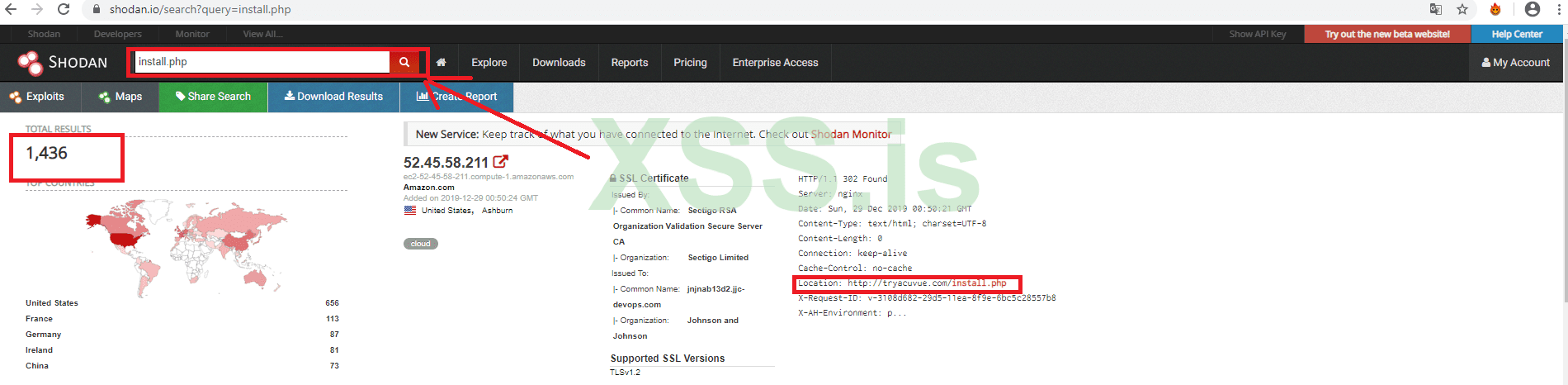The width and height of the screenshot is (1568, 385).
Task: Click the Location install.php header line
Action: [902, 283]
